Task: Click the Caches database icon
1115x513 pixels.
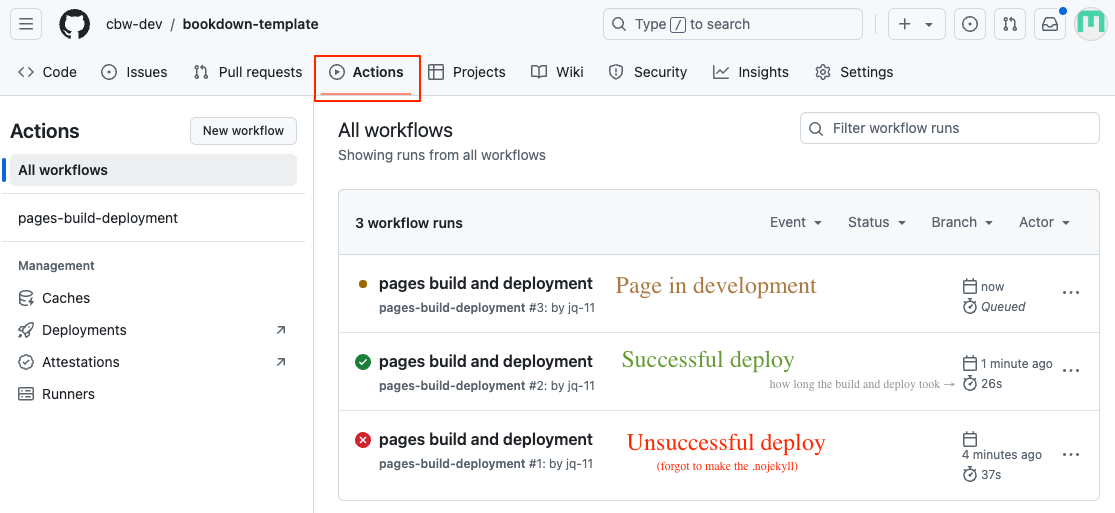Action: click(26, 298)
